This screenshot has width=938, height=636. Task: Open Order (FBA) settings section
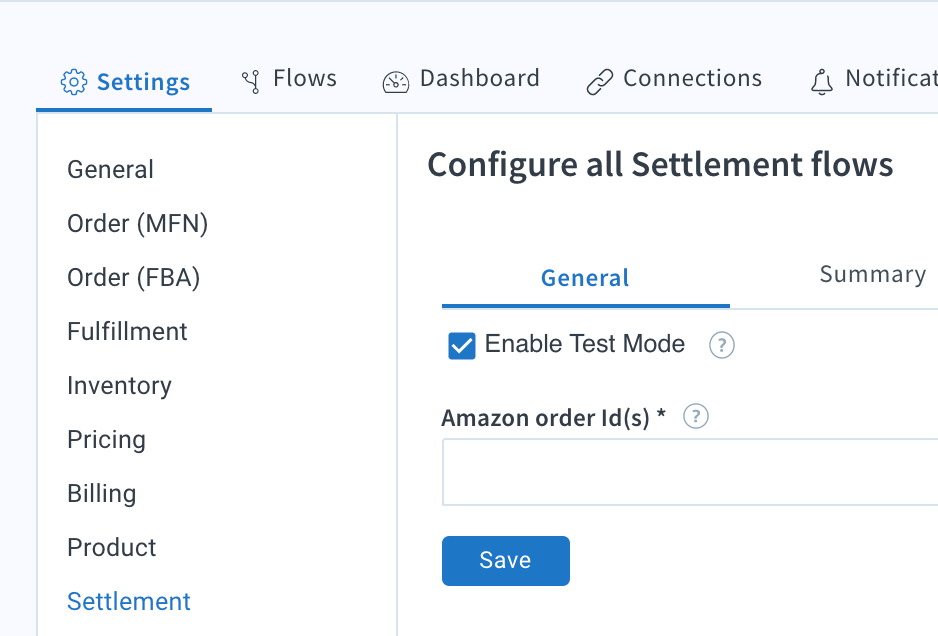pyautogui.click(x=133, y=278)
